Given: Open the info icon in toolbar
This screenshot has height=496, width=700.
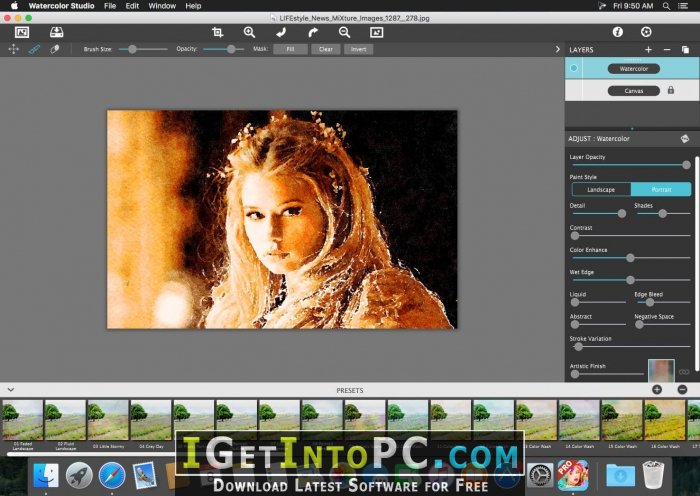Looking at the screenshot, I should point(617,32).
